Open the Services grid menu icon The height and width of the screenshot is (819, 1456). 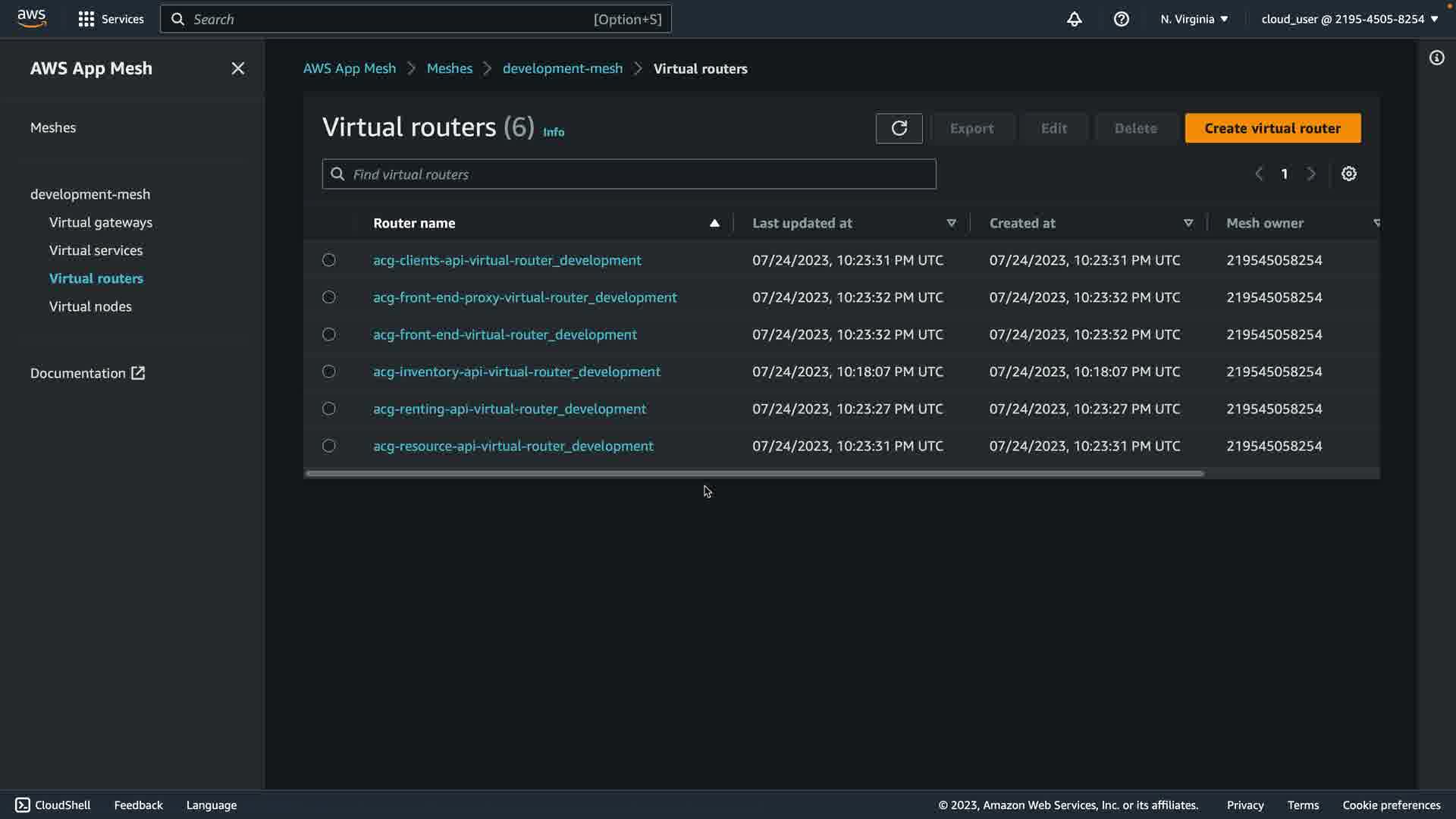(x=86, y=19)
